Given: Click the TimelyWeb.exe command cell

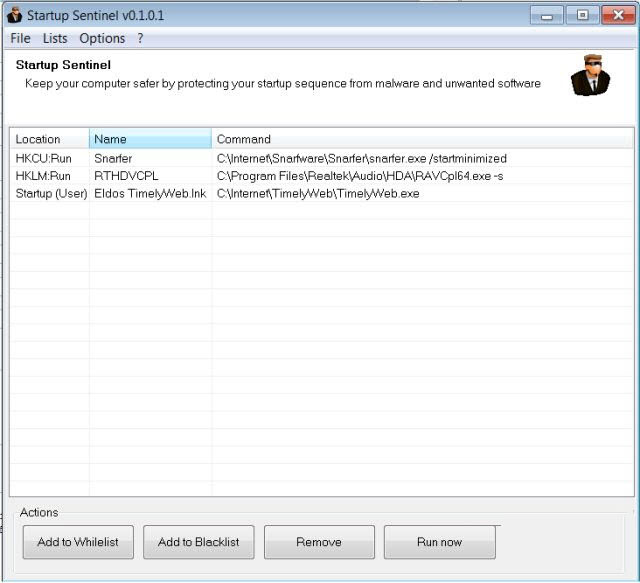Looking at the screenshot, I should coord(318,194).
